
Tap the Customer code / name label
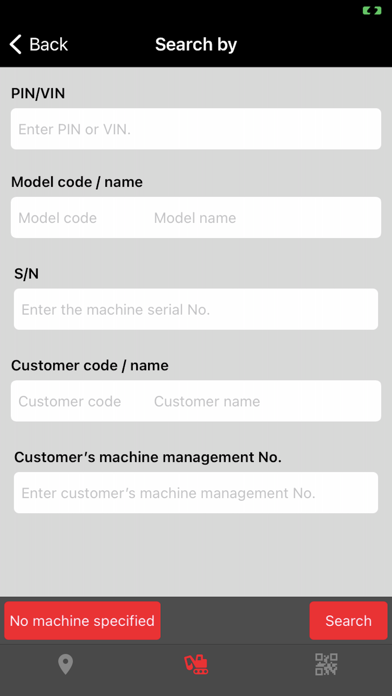tap(90, 365)
